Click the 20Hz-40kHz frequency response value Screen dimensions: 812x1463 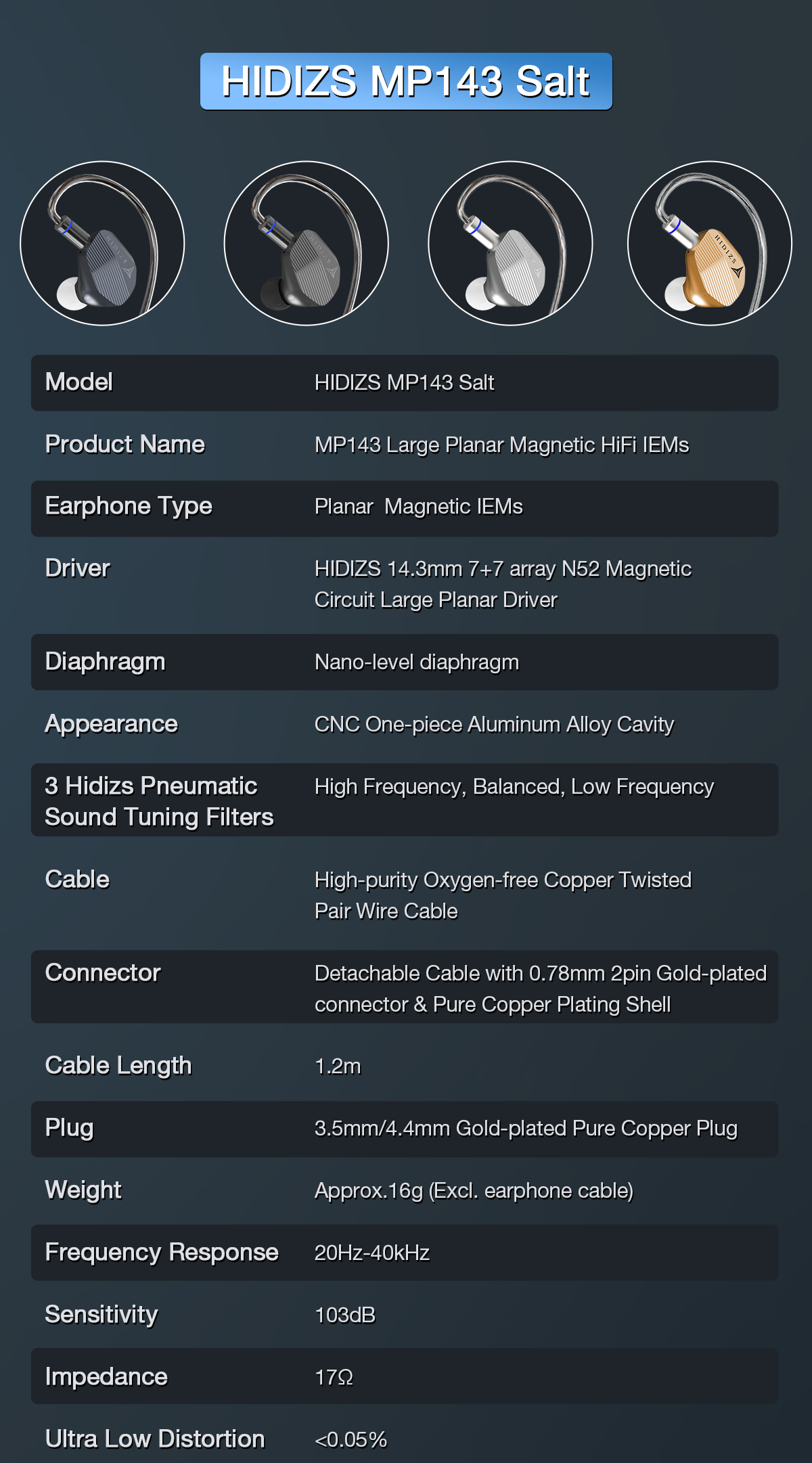click(372, 1253)
